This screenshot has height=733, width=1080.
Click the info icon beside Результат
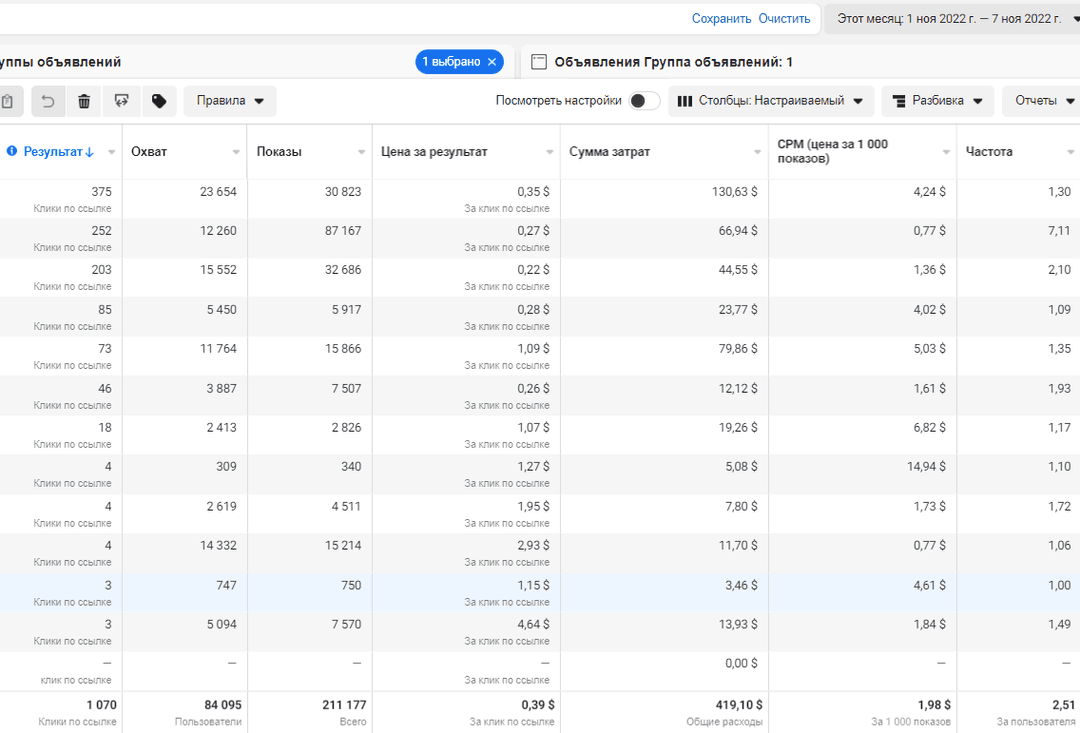point(12,152)
